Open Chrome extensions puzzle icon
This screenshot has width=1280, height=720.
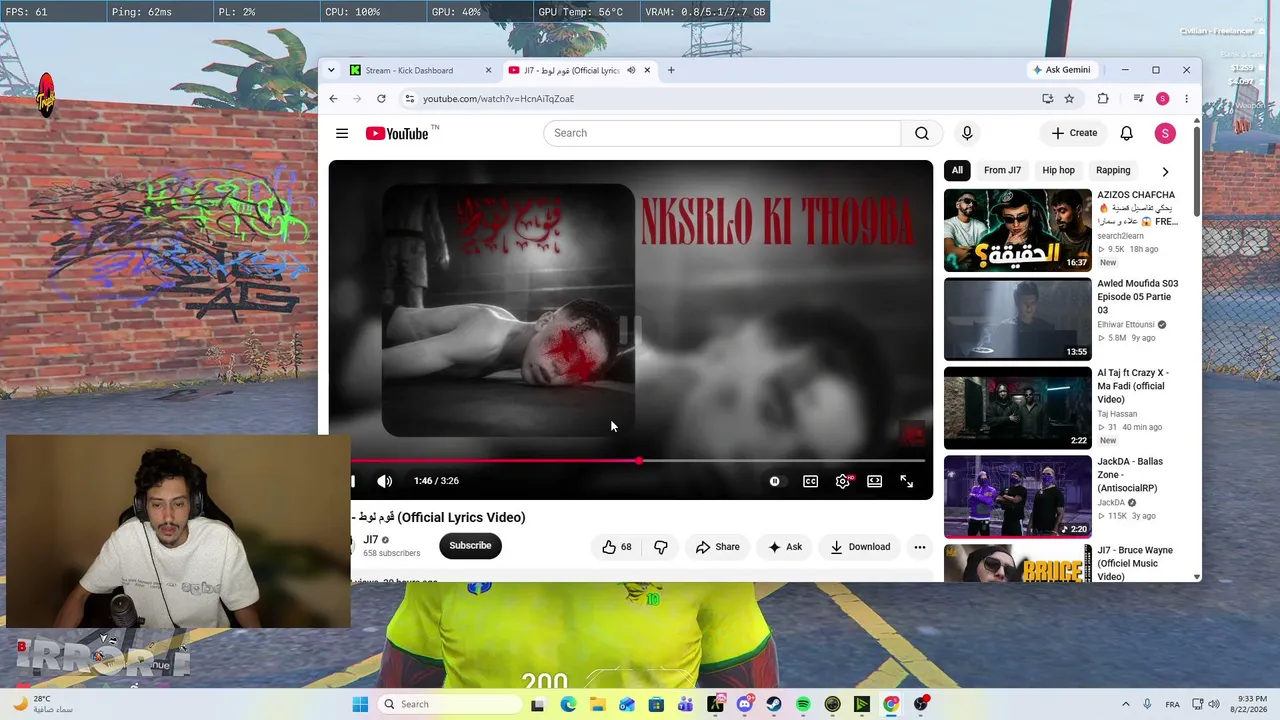point(1103,99)
